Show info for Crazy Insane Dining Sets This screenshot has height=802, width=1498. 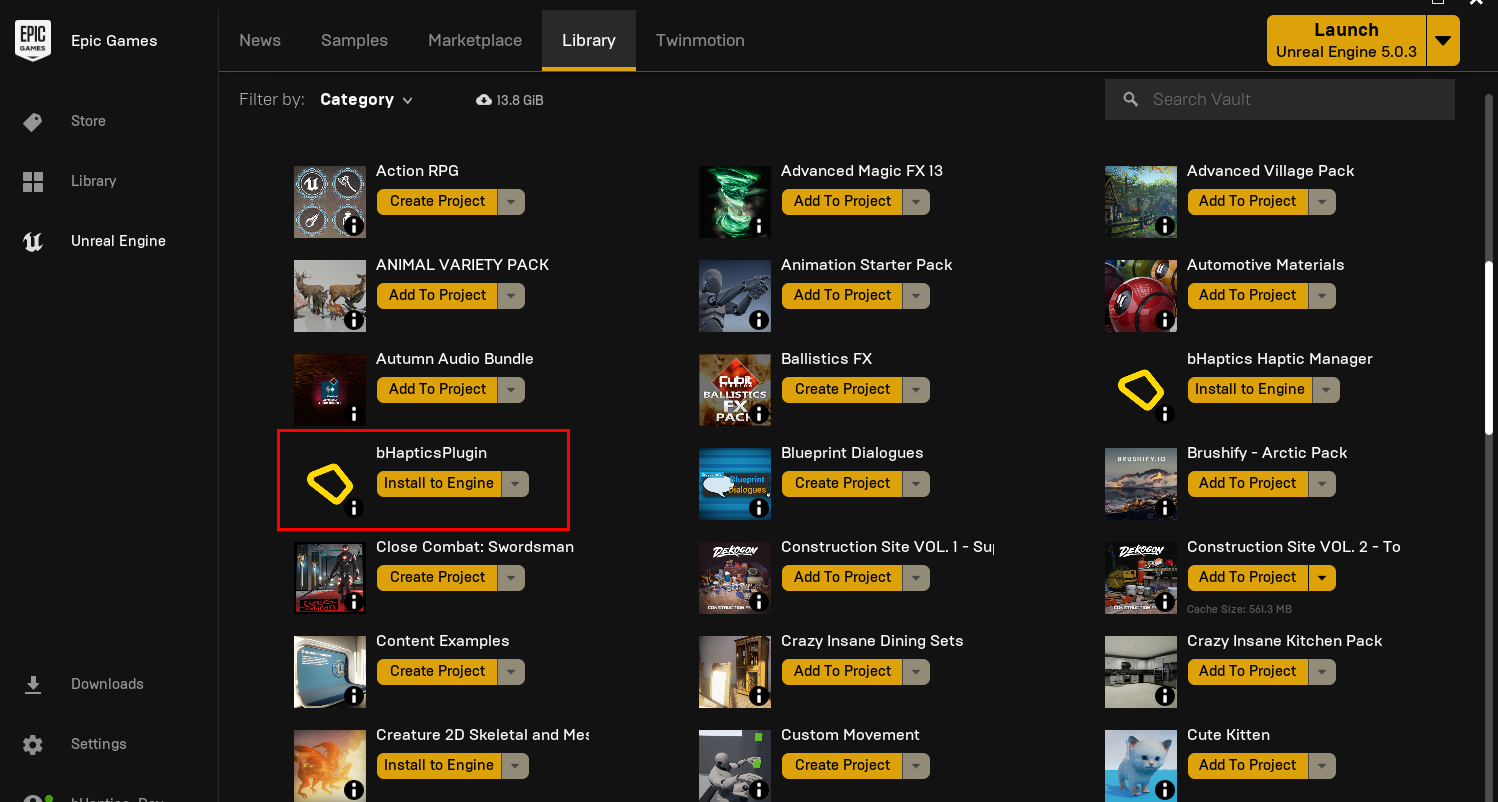(x=759, y=696)
